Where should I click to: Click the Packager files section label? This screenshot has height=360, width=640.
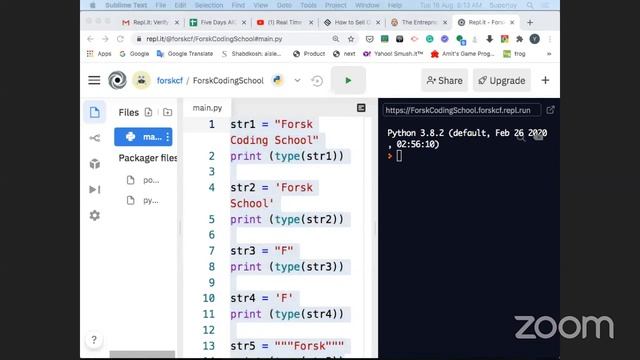tap(147, 158)
